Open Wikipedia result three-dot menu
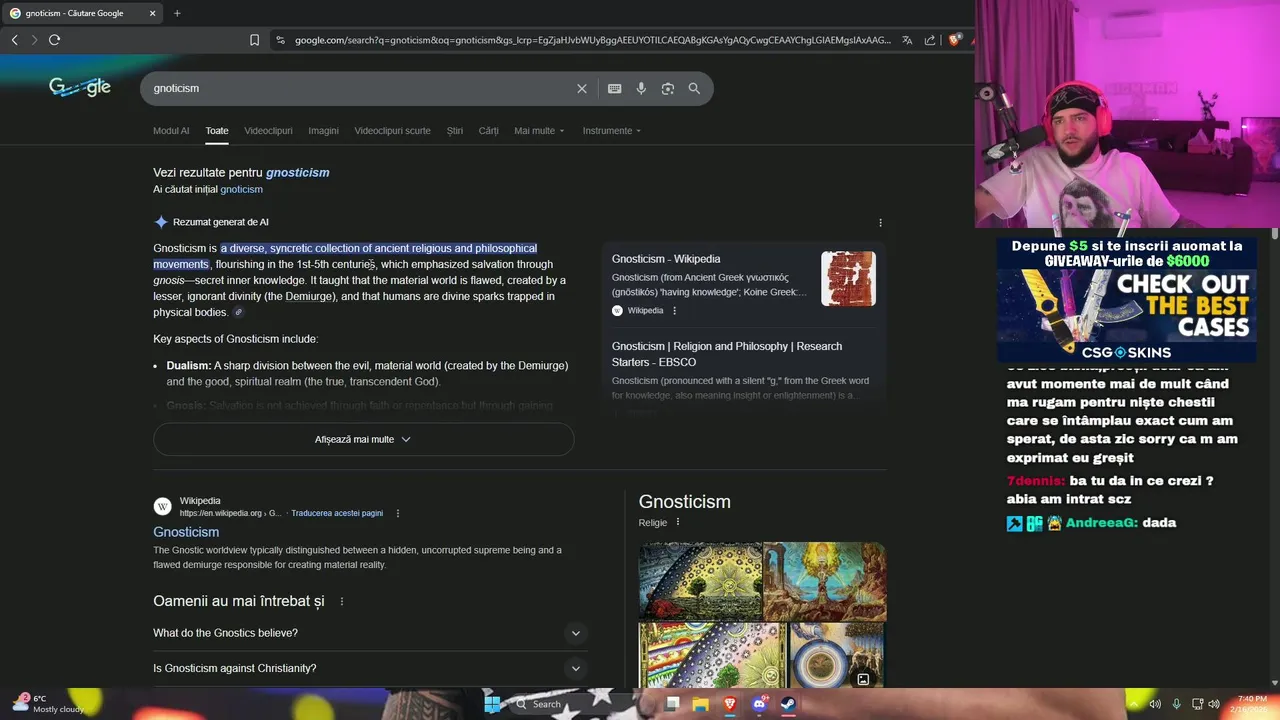 (397, 513)
